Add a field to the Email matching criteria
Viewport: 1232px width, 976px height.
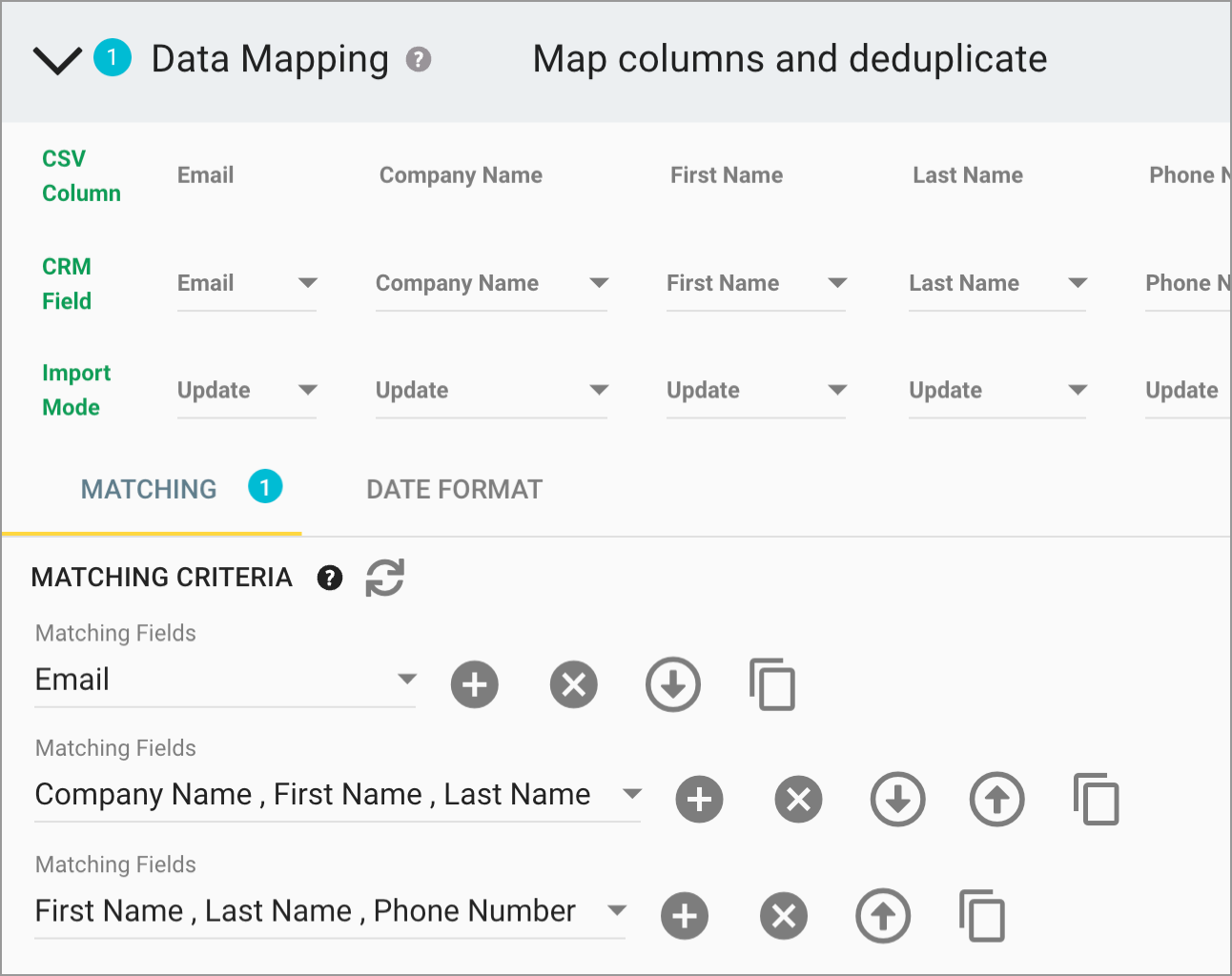pyautogui.click(x=474, y=684)
